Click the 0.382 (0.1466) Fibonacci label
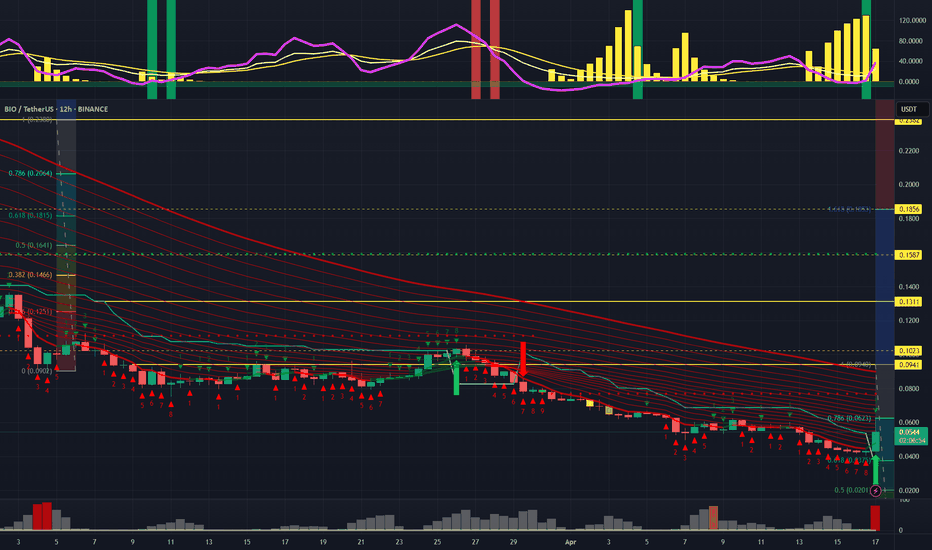932x550 pixels. (x=30, y=275)
